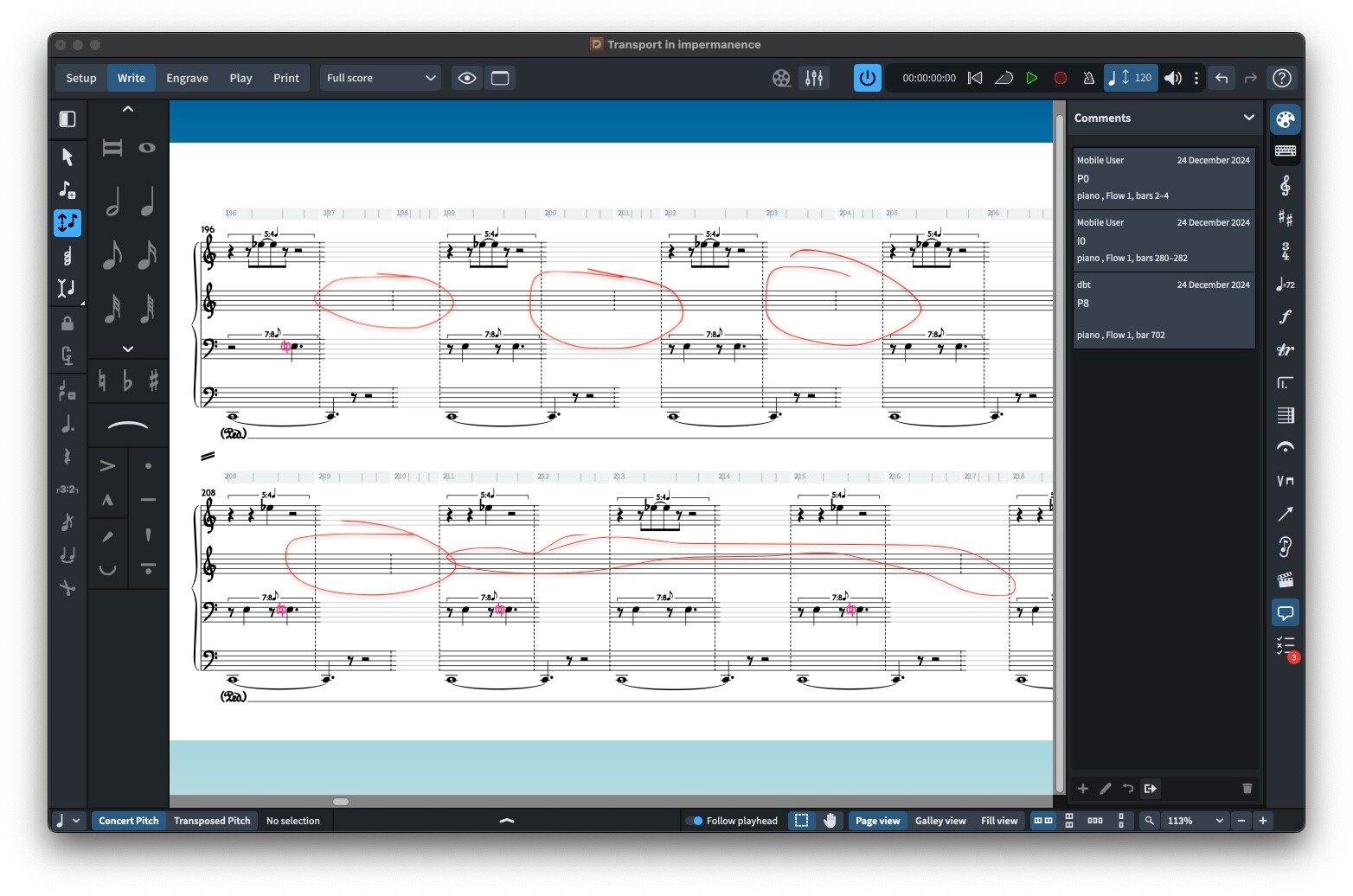Edit comment with pencil button
The height and width of the screenshot is (896, 1353).
(1105, 789)
